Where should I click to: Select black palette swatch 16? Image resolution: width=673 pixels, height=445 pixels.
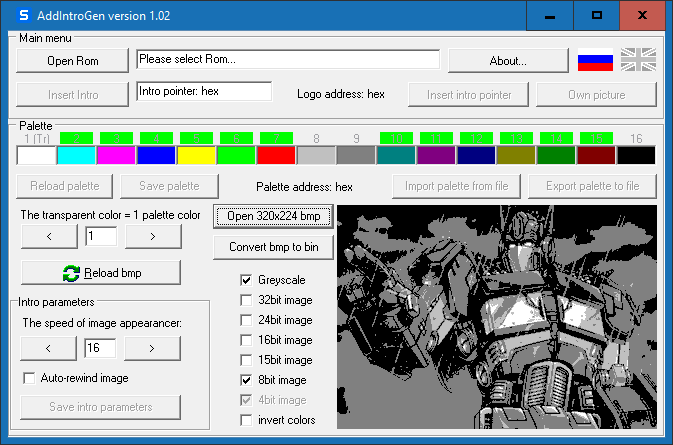[x=636, y=155]
